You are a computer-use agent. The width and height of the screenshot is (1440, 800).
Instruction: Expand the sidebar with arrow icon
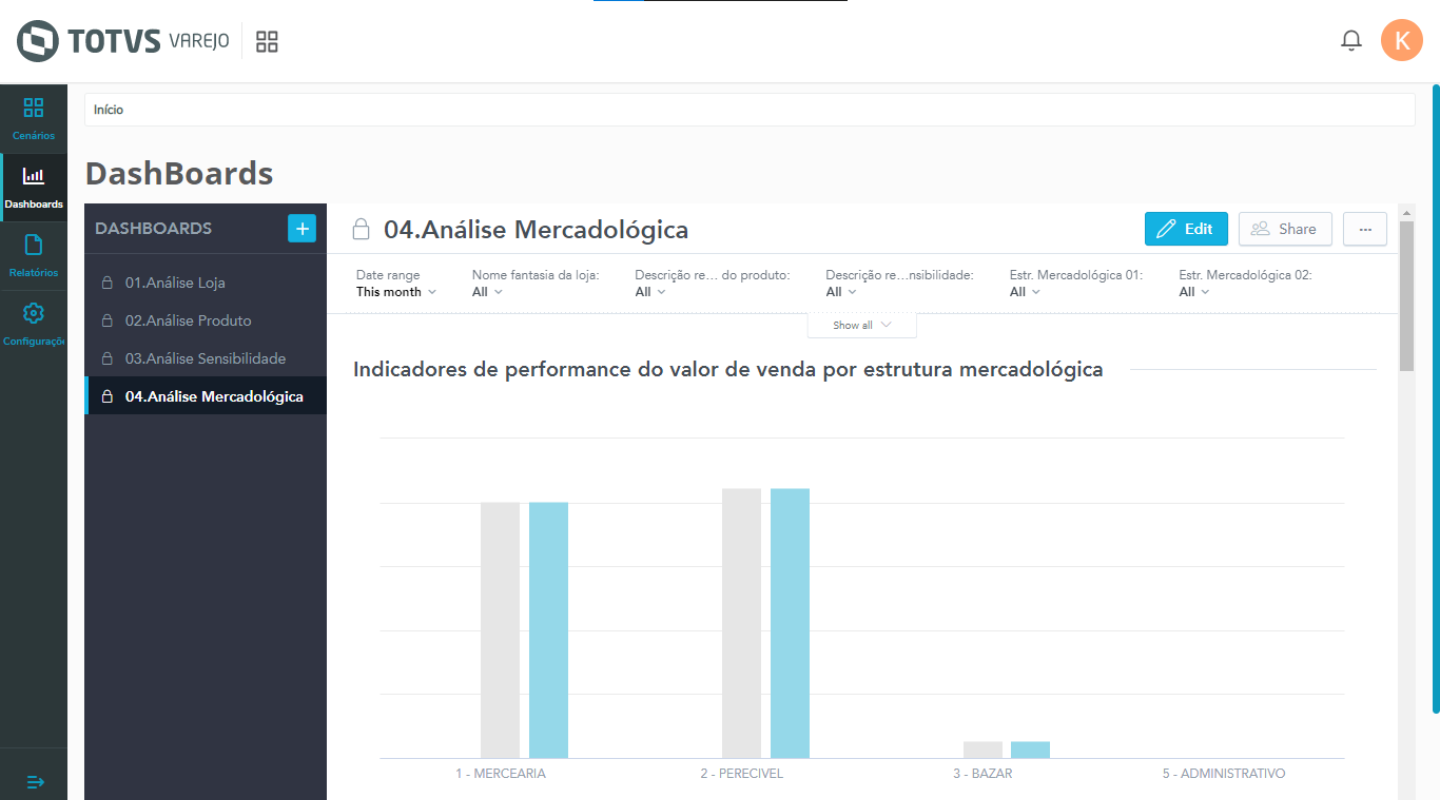(34, 781)
